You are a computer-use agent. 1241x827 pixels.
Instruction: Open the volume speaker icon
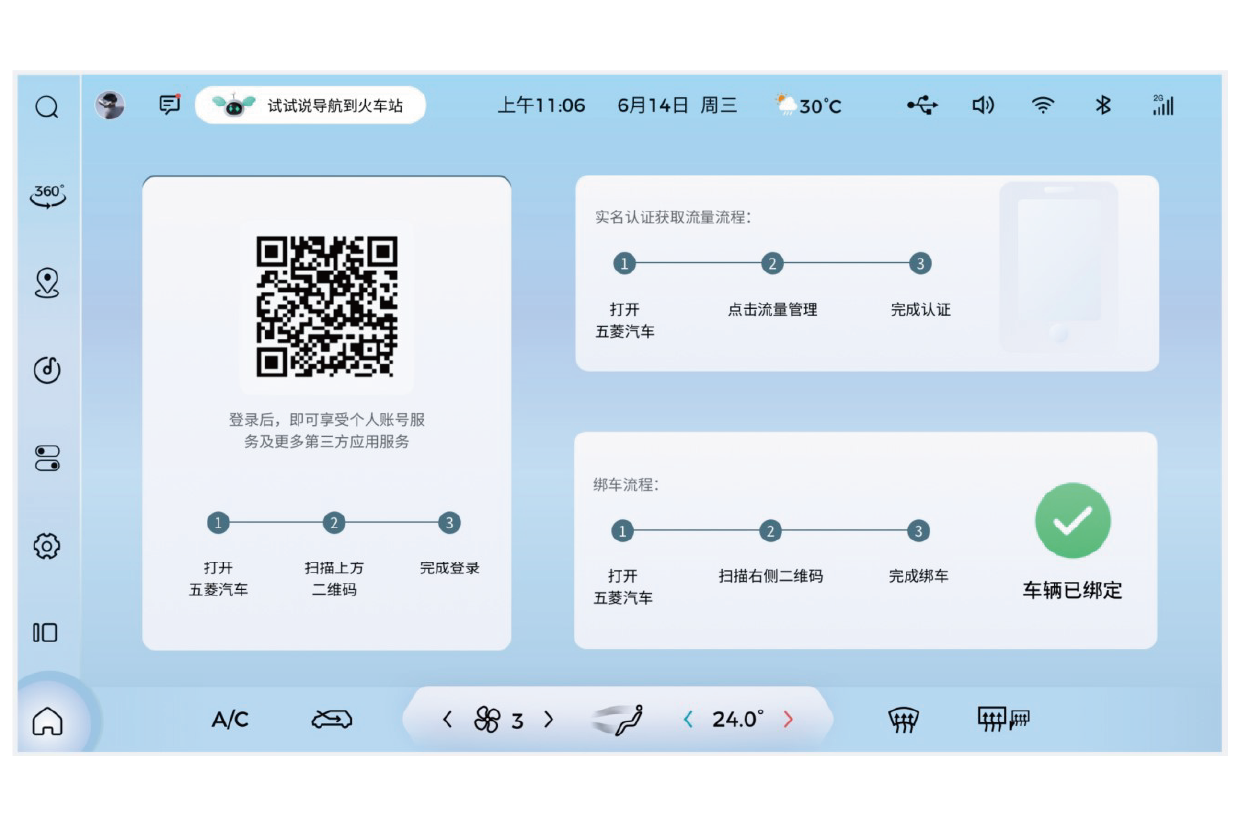pyautogui.click(x=983, y=105)
